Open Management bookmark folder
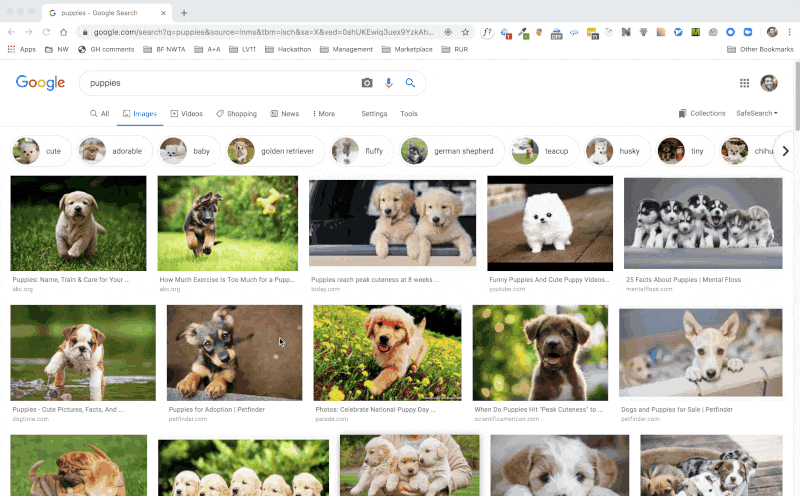Image resolution: width=800 pixels, height=496 pixels. 346,49
